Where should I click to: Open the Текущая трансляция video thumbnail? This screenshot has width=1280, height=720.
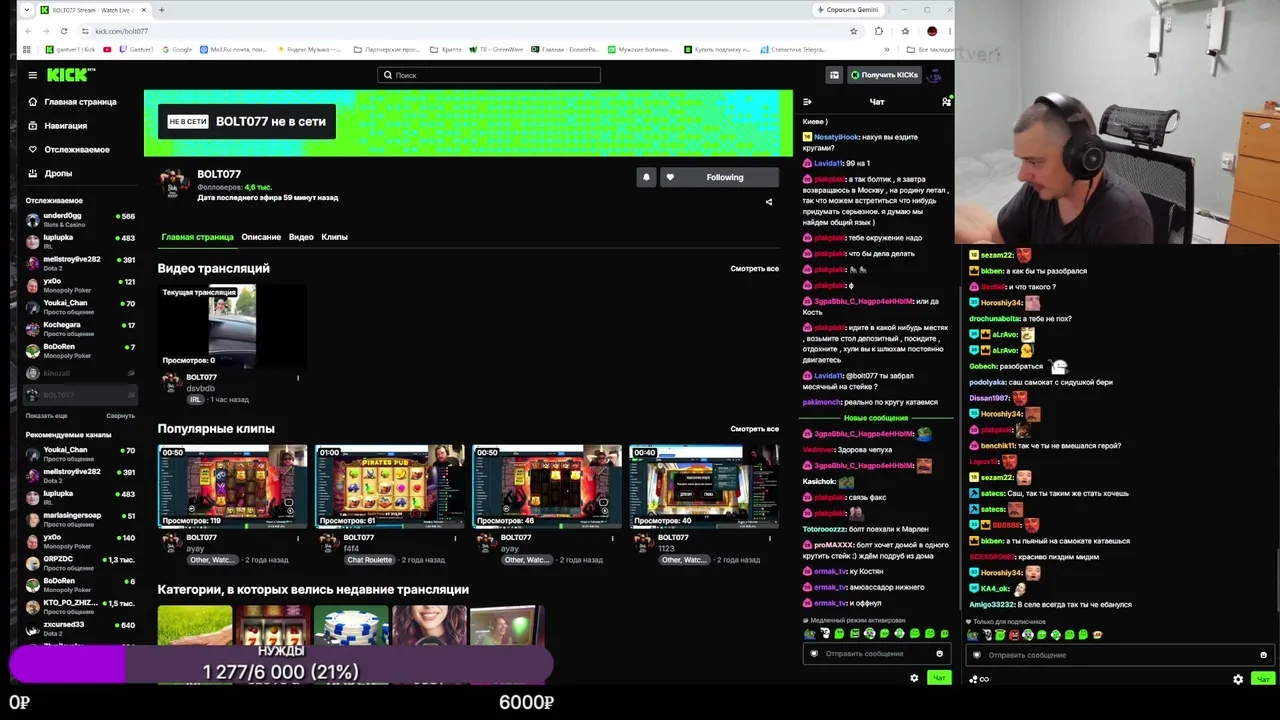tap(232, 326)
